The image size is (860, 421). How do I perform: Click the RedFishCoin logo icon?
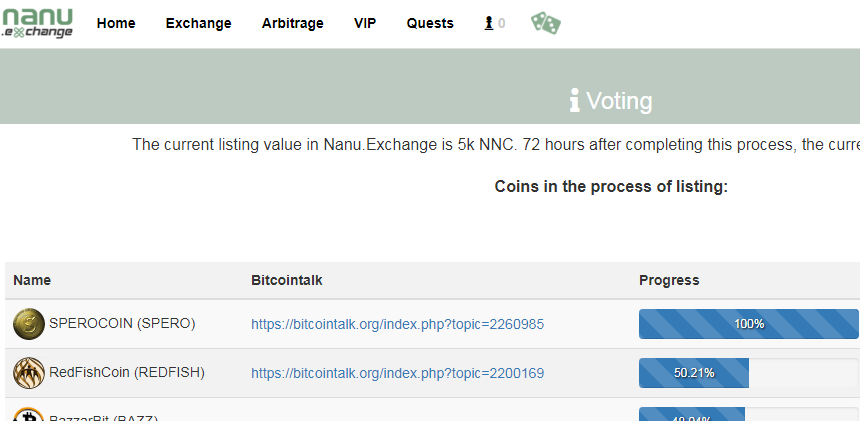29,373
